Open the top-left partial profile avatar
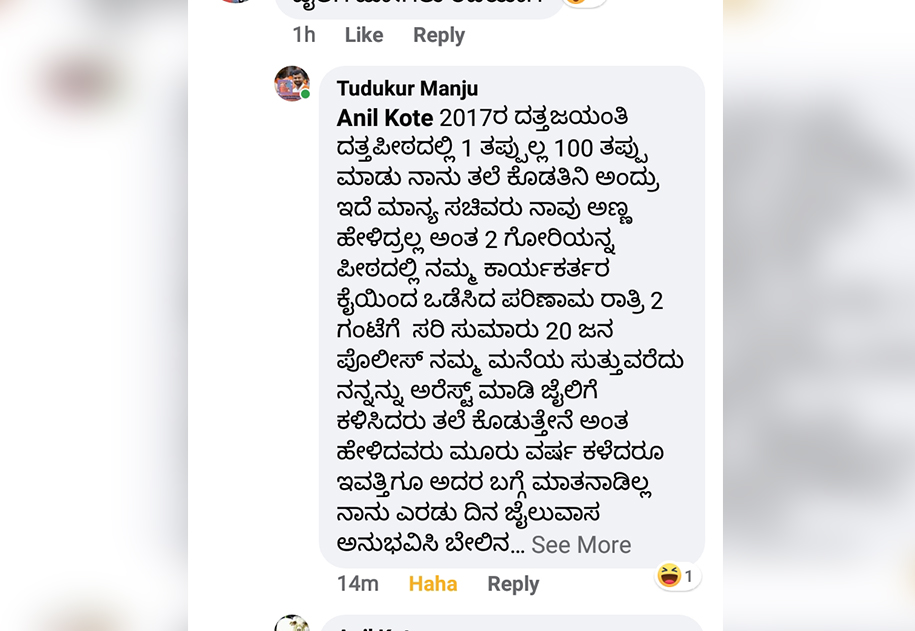Screen dimensions: 915x631 click(x=235, y=2)
